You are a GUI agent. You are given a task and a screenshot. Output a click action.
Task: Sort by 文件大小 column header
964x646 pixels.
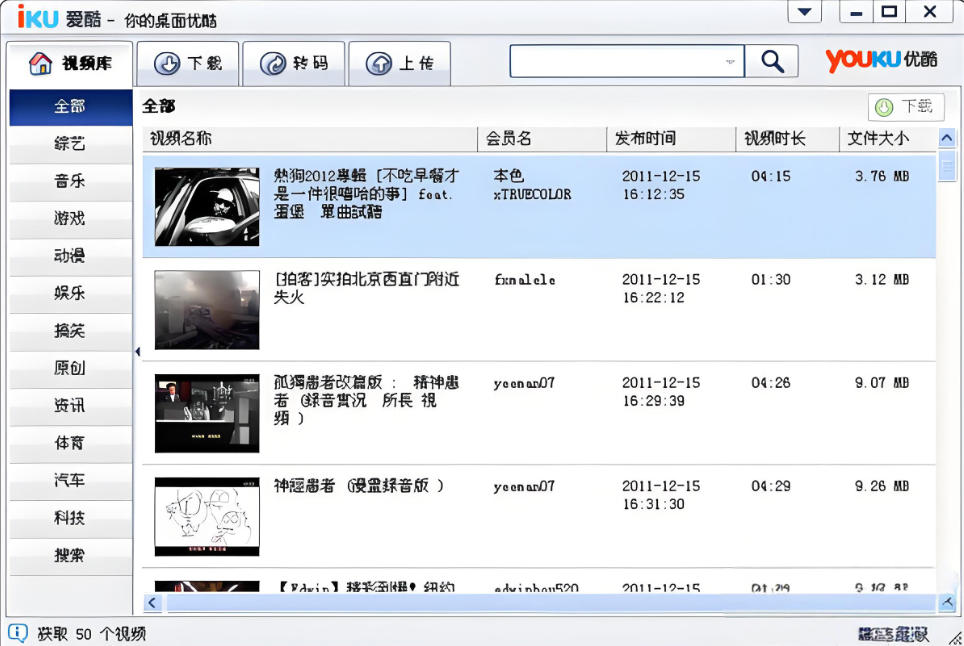pyautogui.click(x=888, y=139)
